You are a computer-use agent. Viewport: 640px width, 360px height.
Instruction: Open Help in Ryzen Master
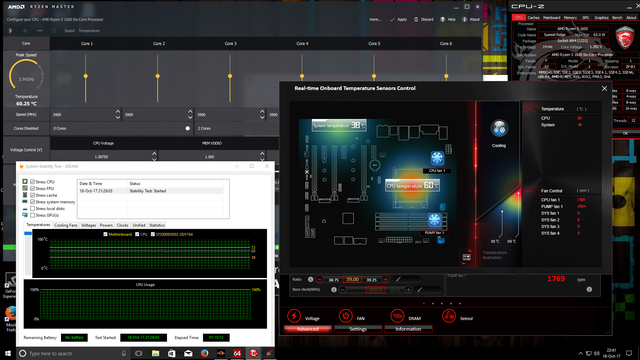[448, 19]
